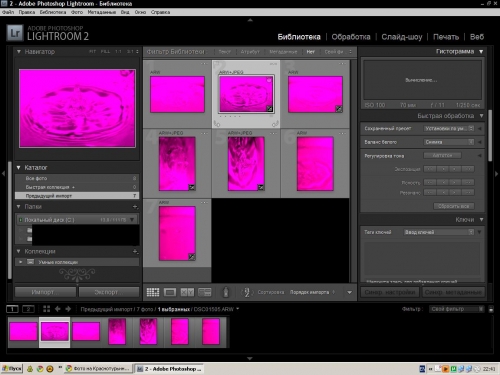The height and width of the screenshot is (375, 500).
Task: Select the first grid thumbnail labeled ARW
Action: (177, 94)
